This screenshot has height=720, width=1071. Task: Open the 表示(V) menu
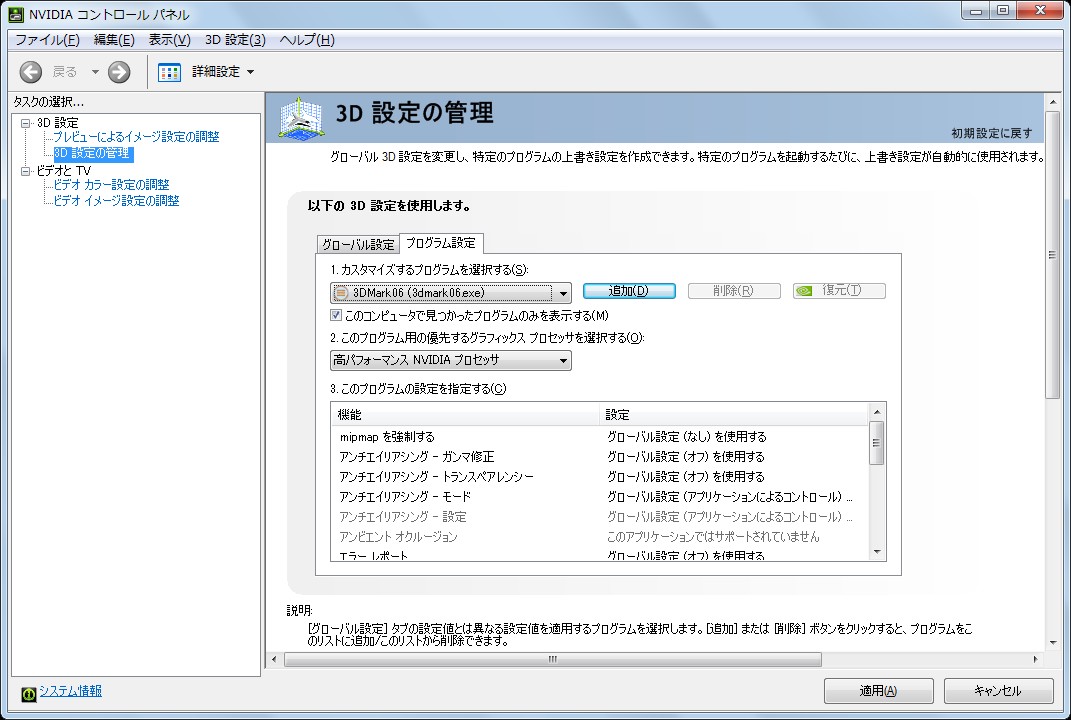pyautogui.click(x=169, y=40)
